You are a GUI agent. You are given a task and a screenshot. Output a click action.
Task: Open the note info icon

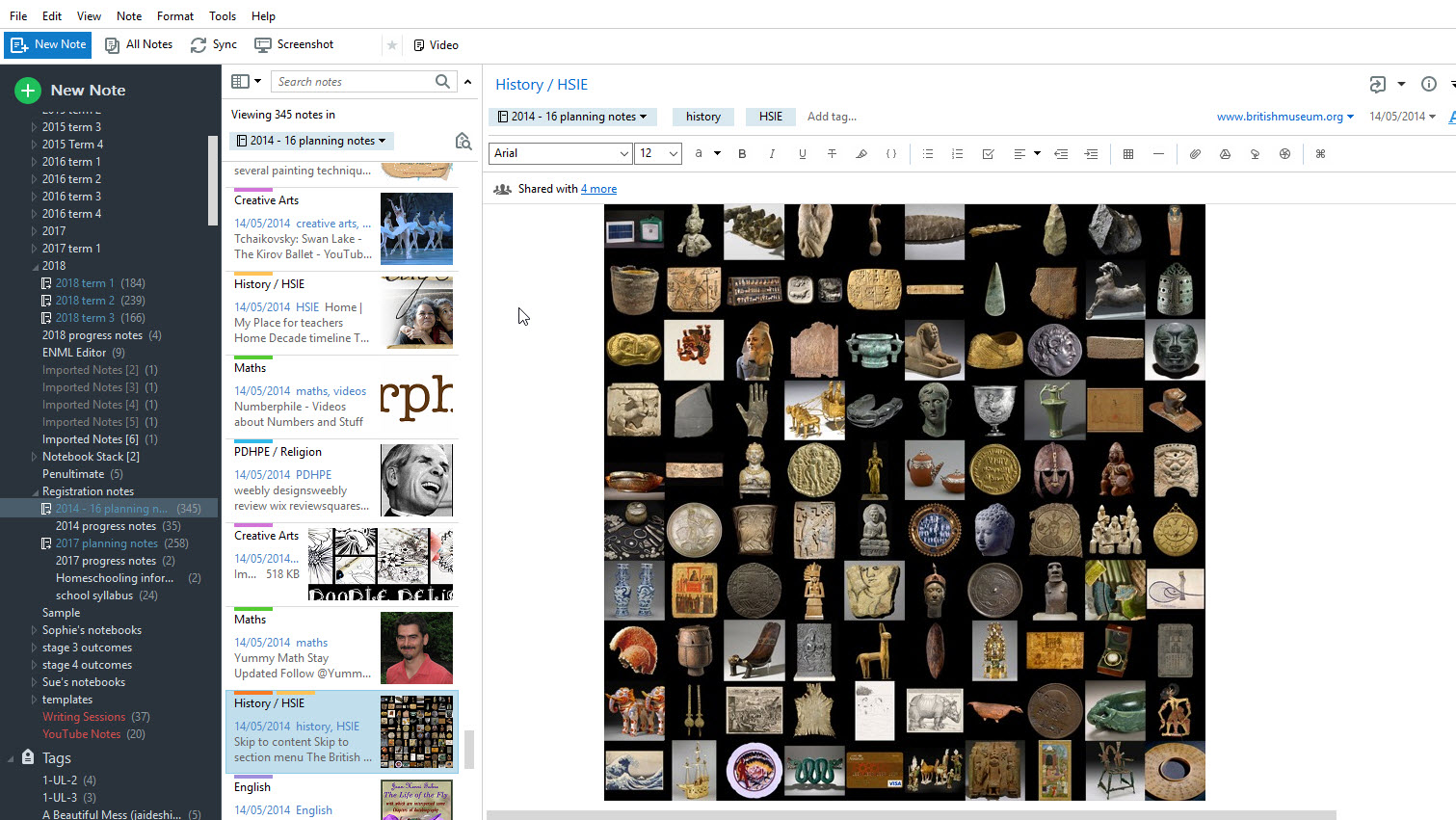1429,84
